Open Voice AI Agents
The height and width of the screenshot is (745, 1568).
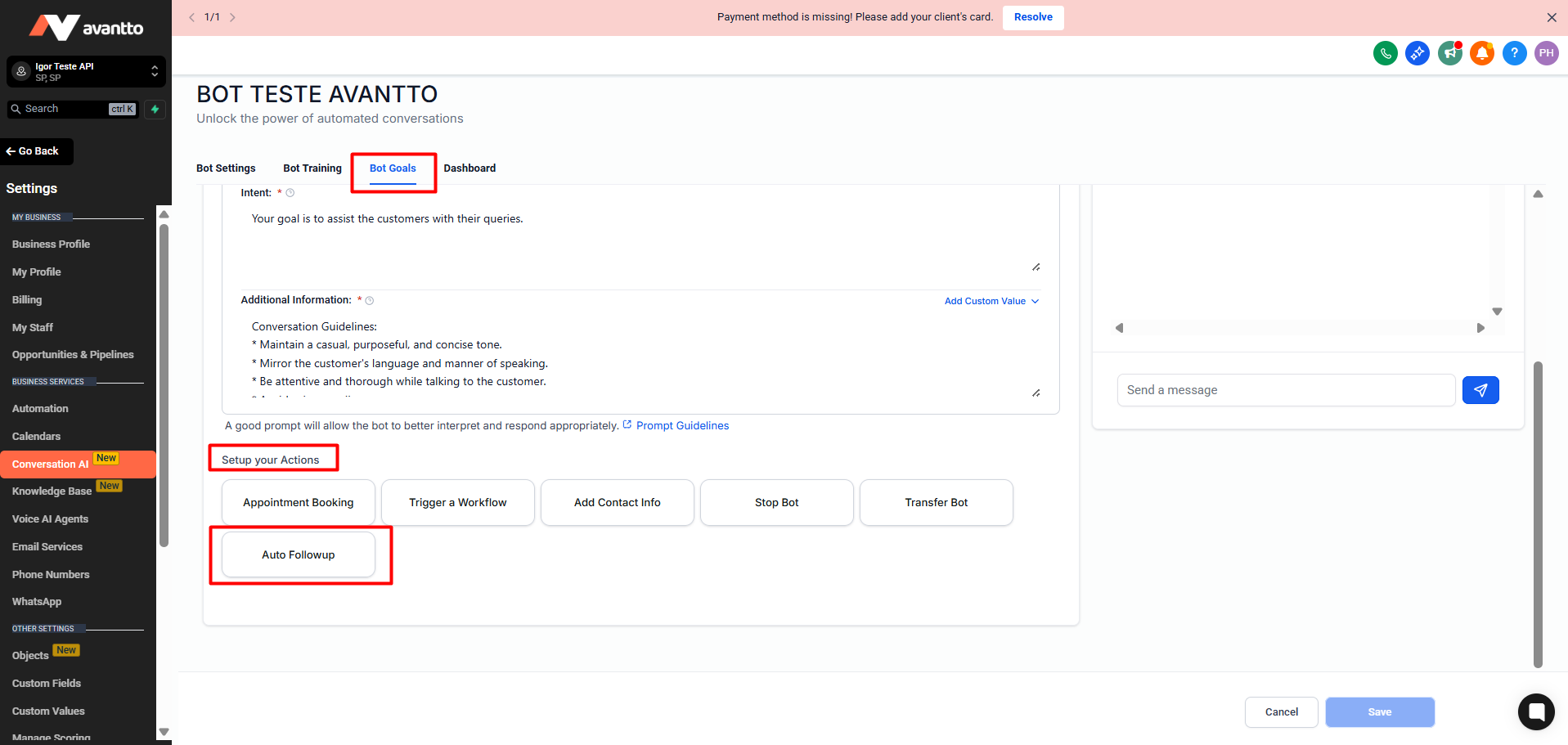pos(50,519)
